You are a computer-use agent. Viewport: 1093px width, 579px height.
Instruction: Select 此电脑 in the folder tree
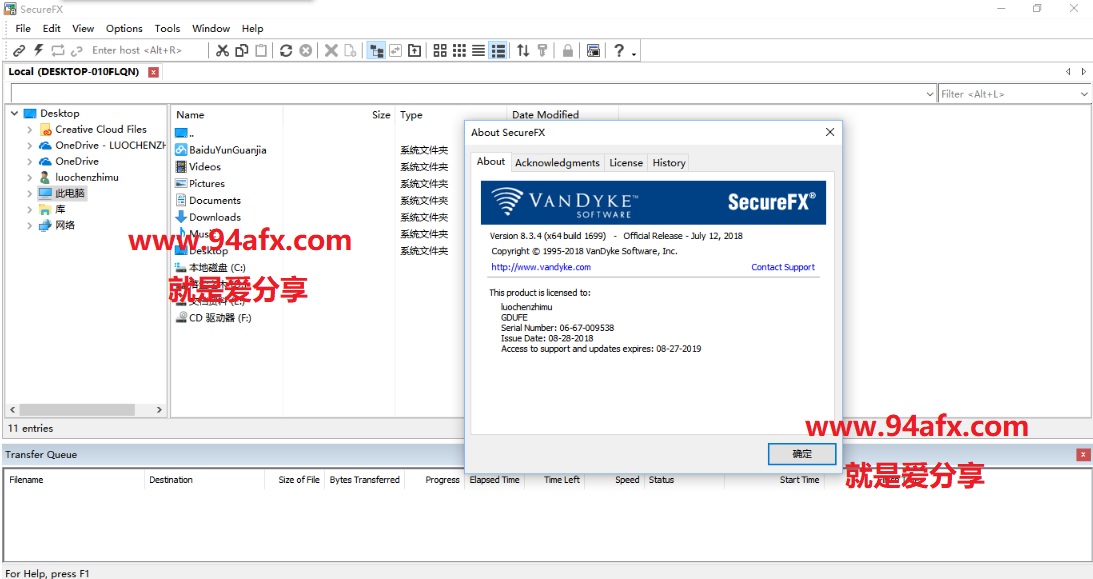(70, 193)
